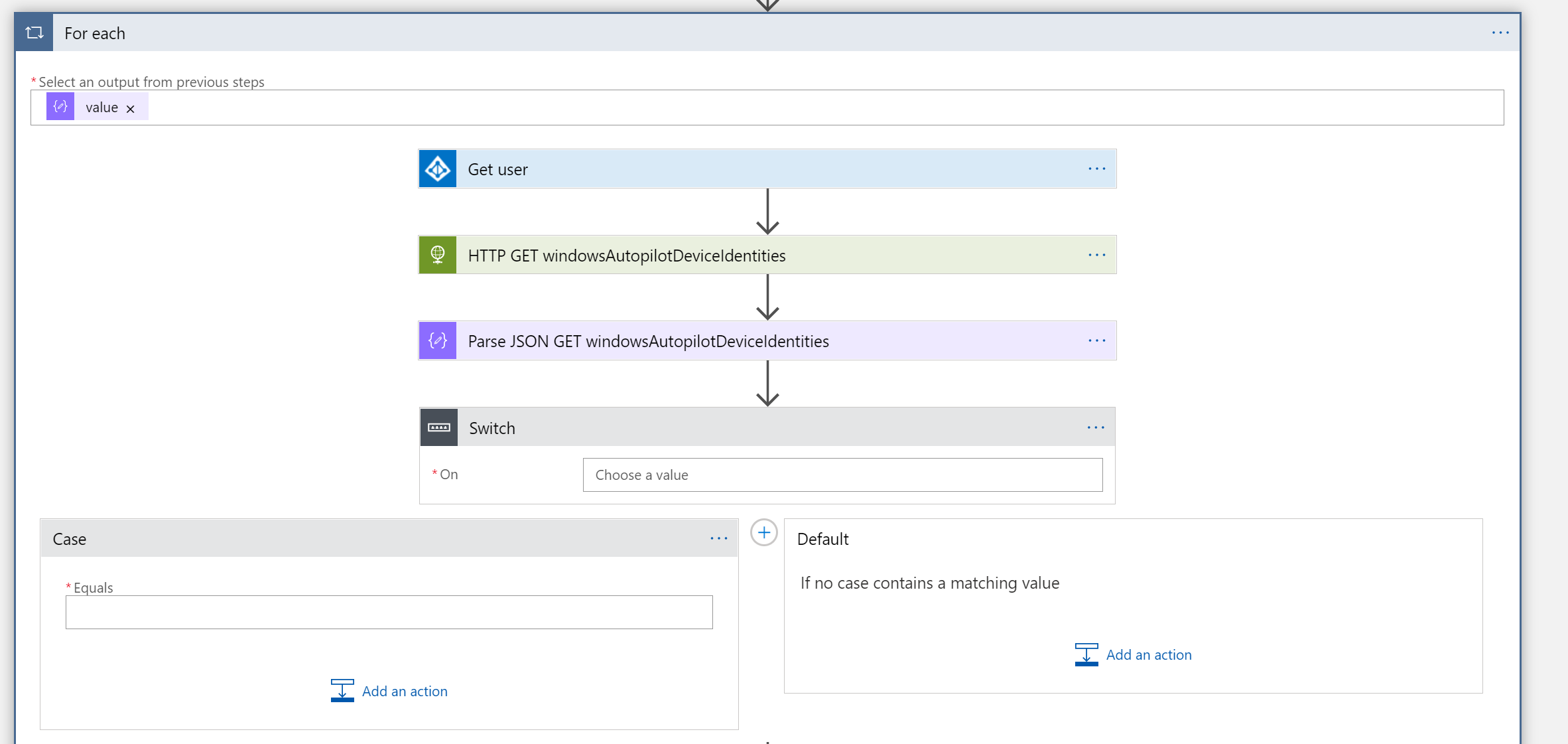Viewport: 1568px width, 744px height.
Task: Click the Select an output field
Action: point(796,107)
